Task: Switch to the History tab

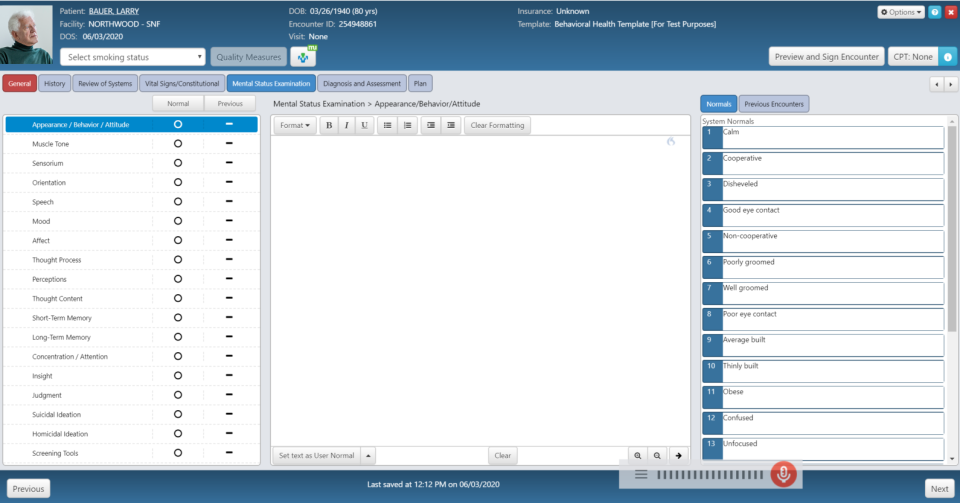Action: coord(54,83)
